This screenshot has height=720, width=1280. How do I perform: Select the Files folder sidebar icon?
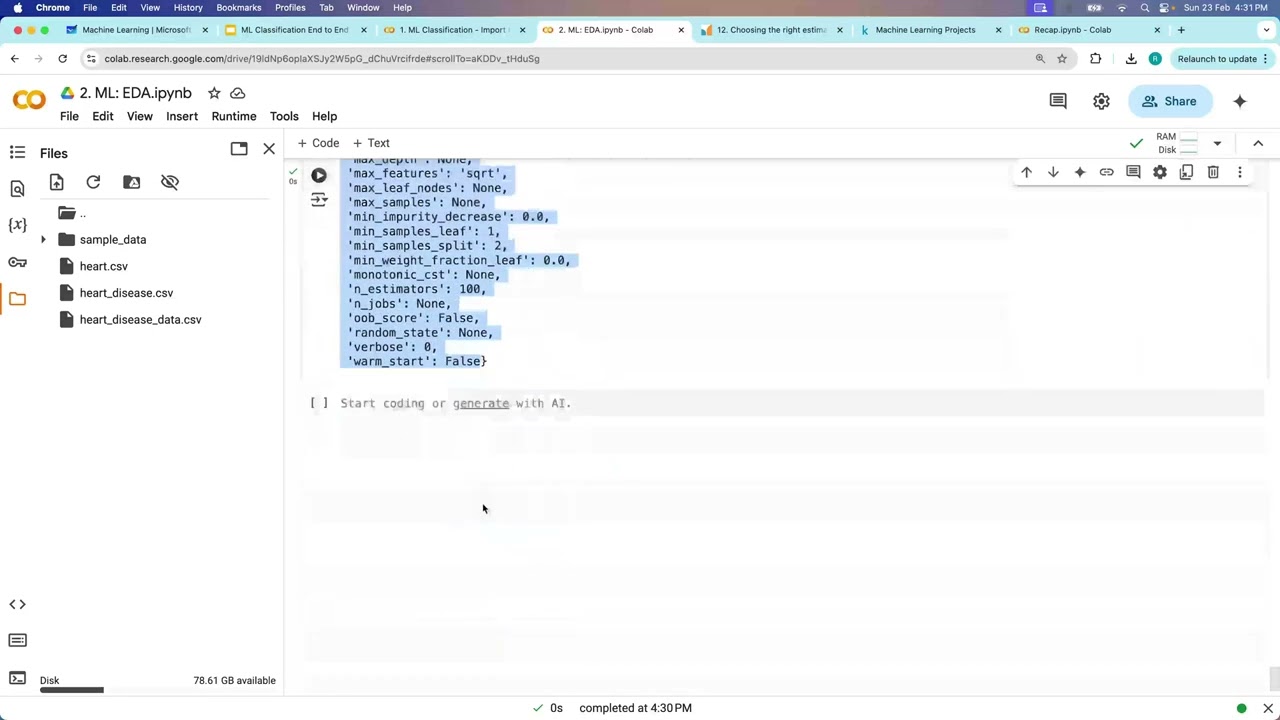click(17, 299)
